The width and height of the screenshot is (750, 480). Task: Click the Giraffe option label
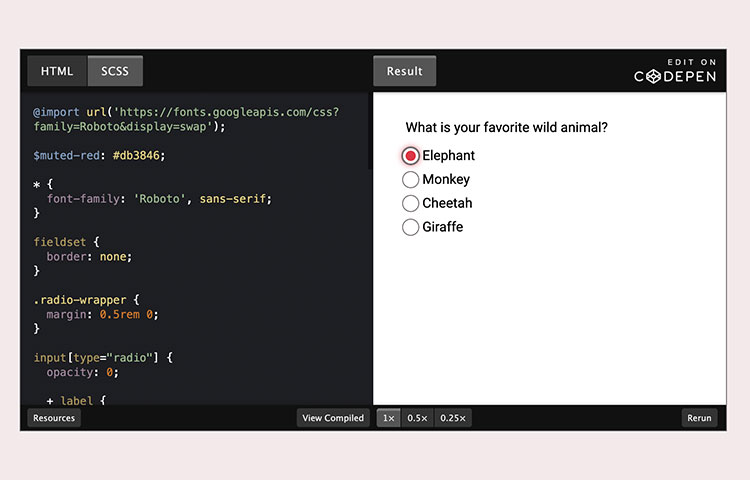[442, 228]
